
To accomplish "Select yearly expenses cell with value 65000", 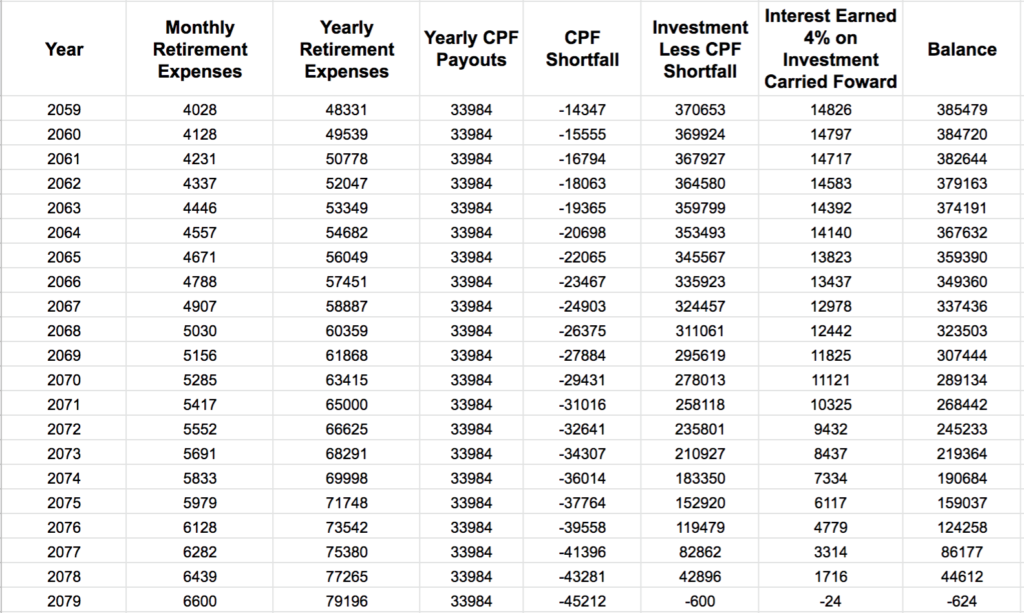I will pos(346,405).
